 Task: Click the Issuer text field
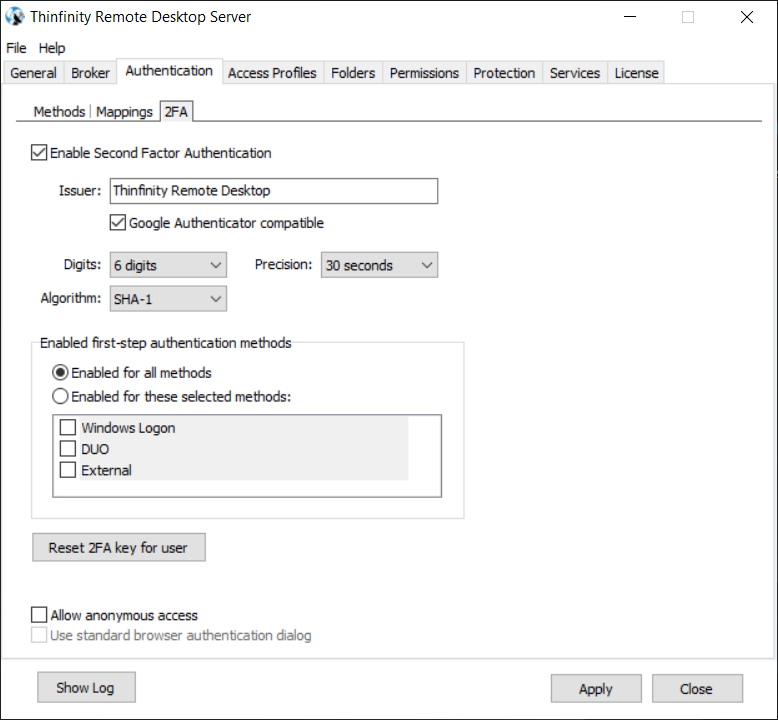(x=273, y=191)
